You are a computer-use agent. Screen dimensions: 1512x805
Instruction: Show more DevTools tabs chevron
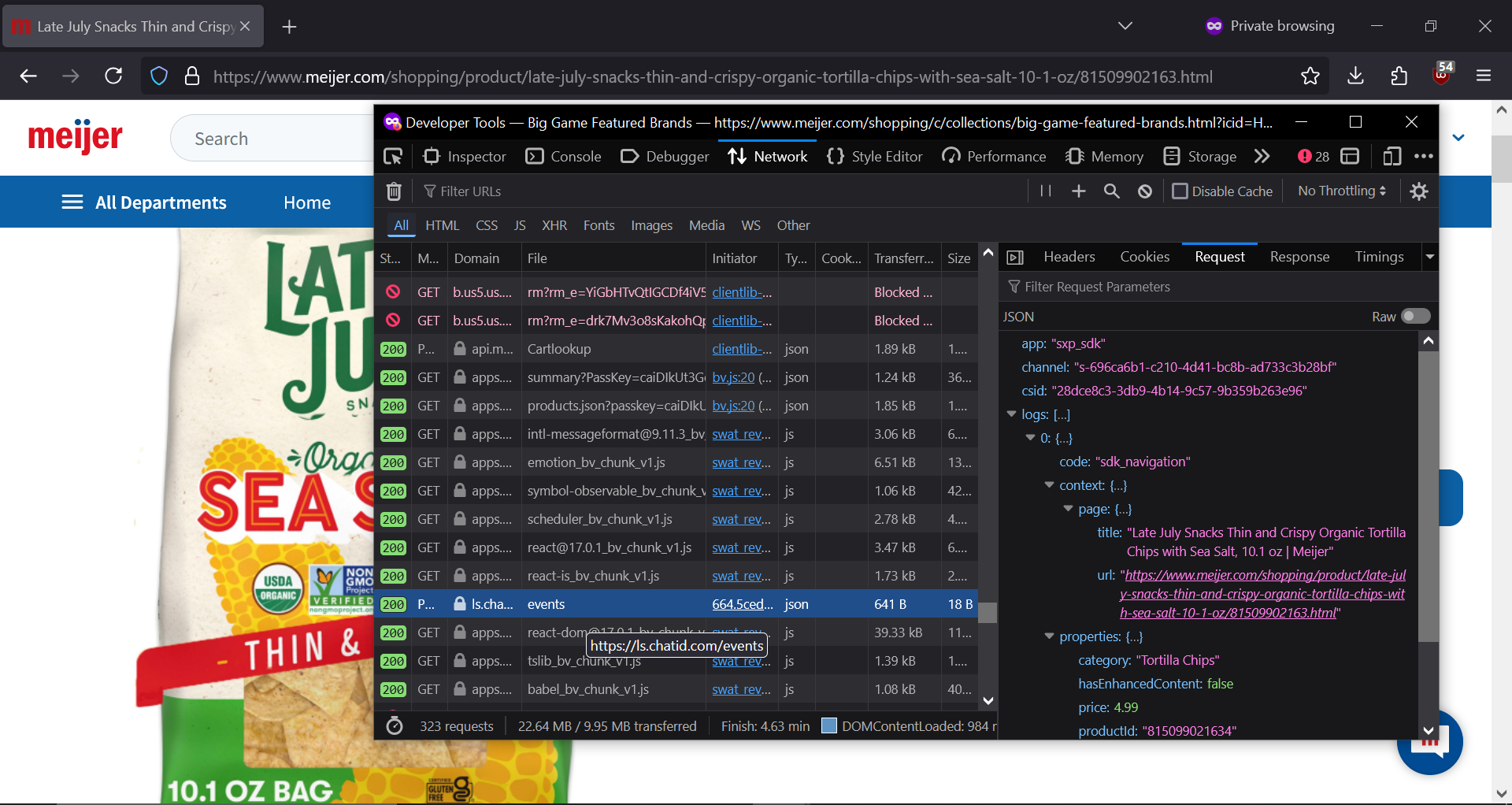(1262, 157)
